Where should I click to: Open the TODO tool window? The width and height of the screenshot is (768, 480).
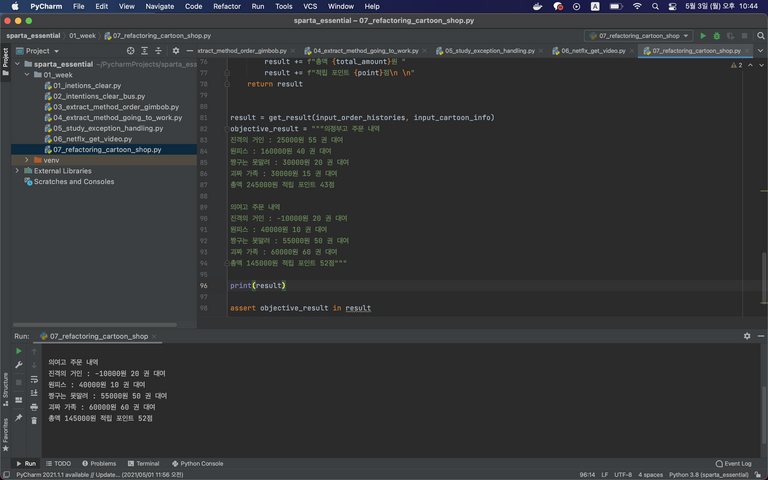click(x=58, y=463)
